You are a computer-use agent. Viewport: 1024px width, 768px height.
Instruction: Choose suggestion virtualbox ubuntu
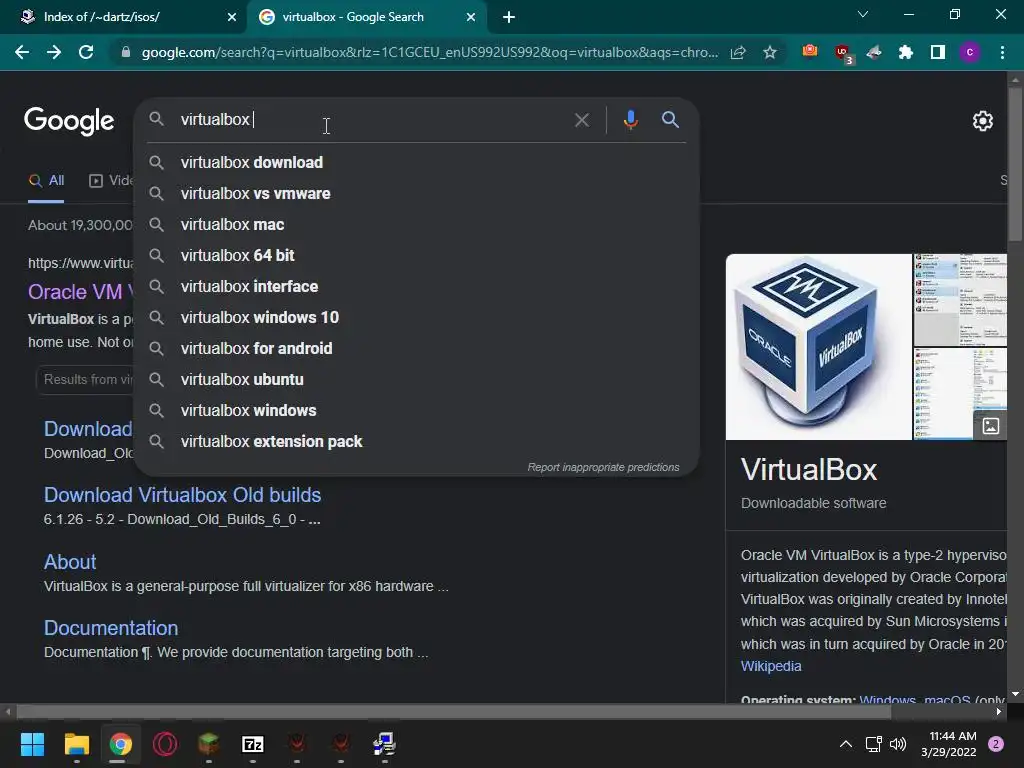[417, 379]
